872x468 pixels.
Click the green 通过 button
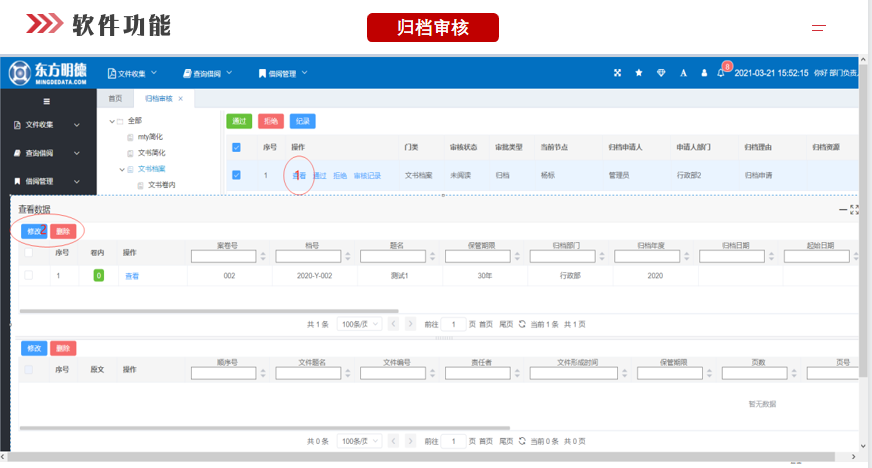click(x=239, y=121)
